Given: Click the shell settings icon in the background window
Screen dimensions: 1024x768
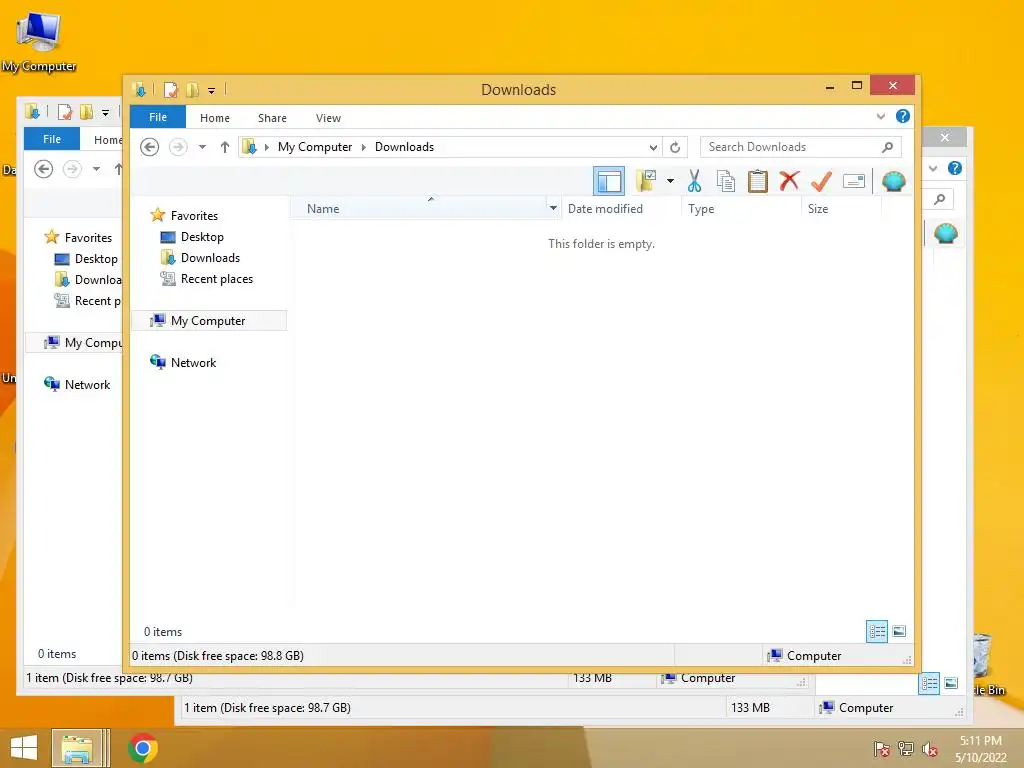Looking at the screenshot, I should point(946,233).
